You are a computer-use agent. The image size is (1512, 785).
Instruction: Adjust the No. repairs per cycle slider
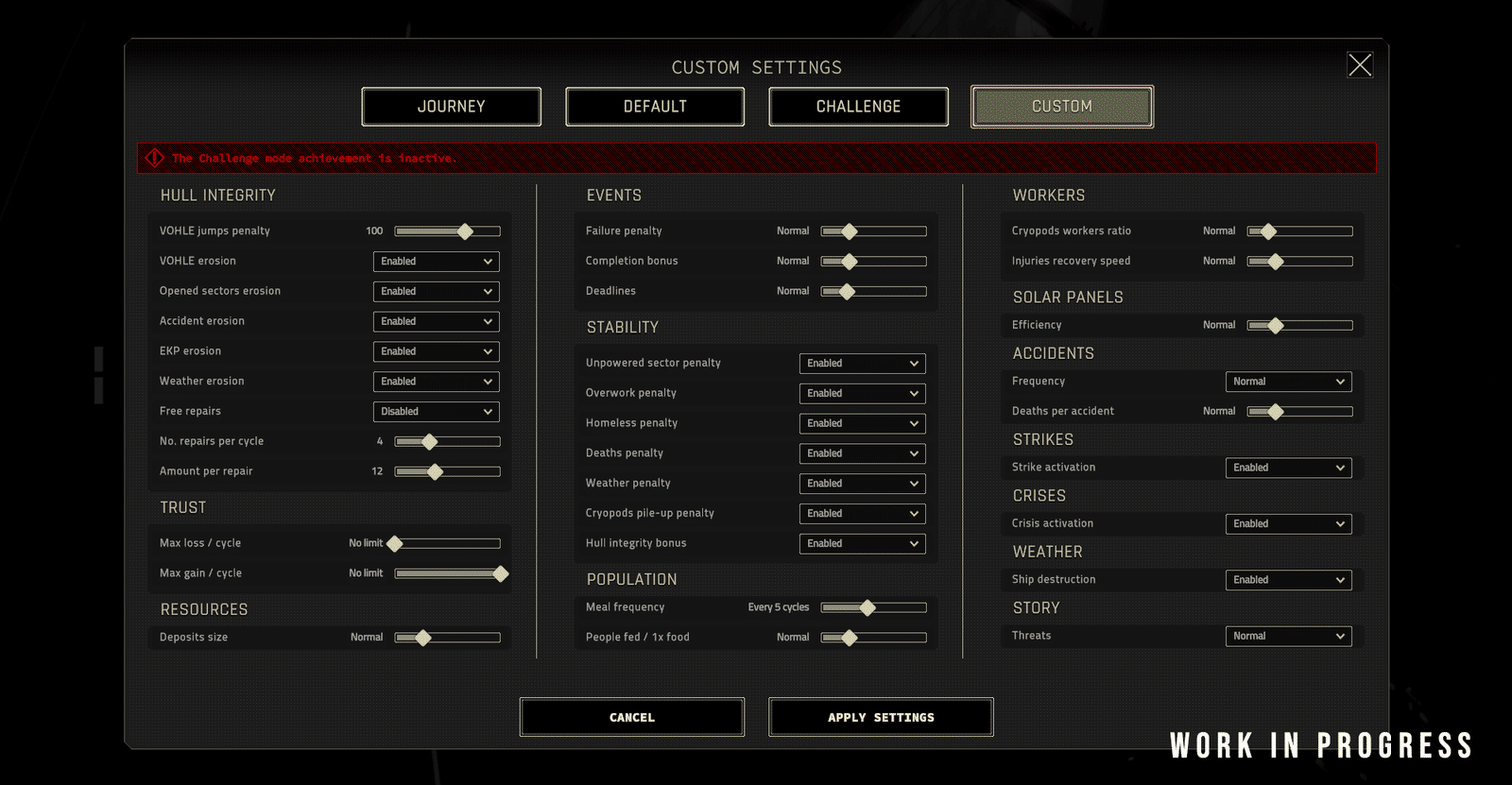pos(448,441)
